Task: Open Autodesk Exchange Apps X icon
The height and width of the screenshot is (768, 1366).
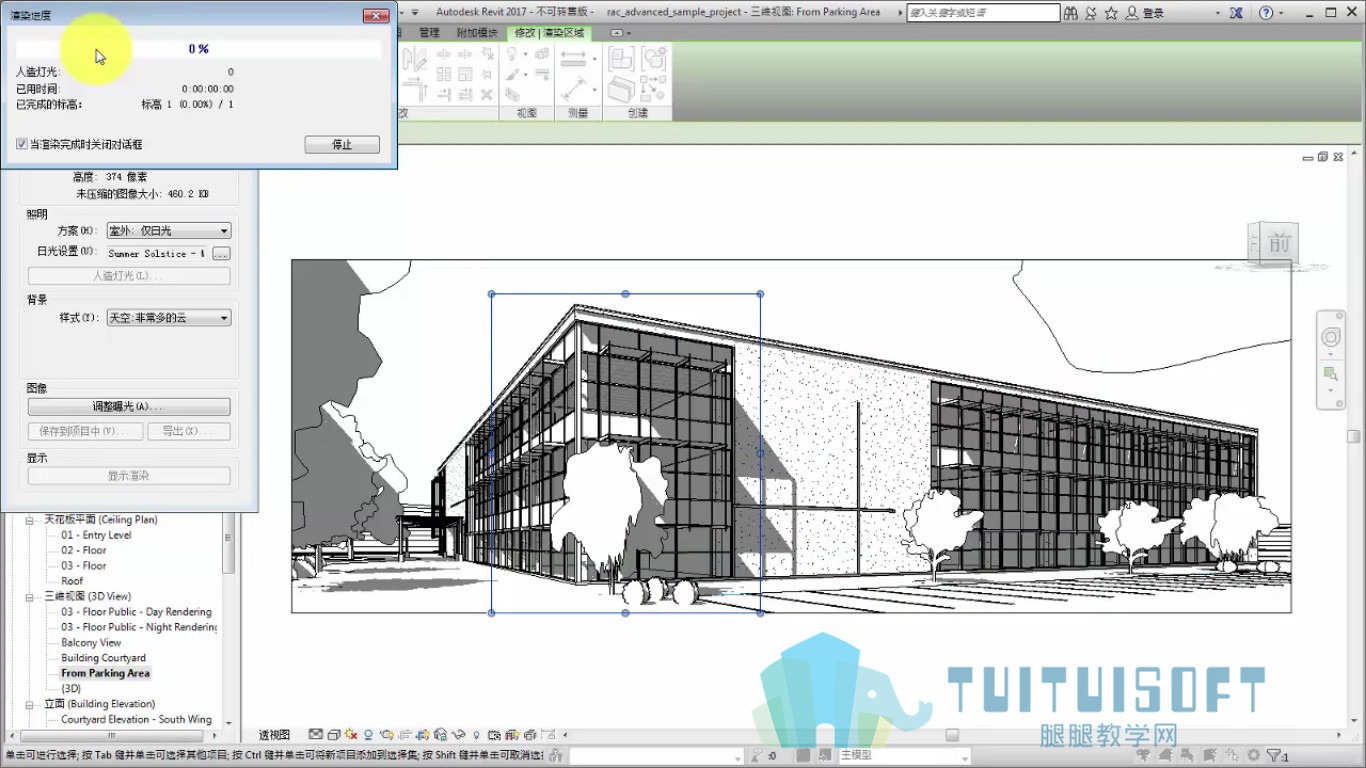Action: point(1236,13)
